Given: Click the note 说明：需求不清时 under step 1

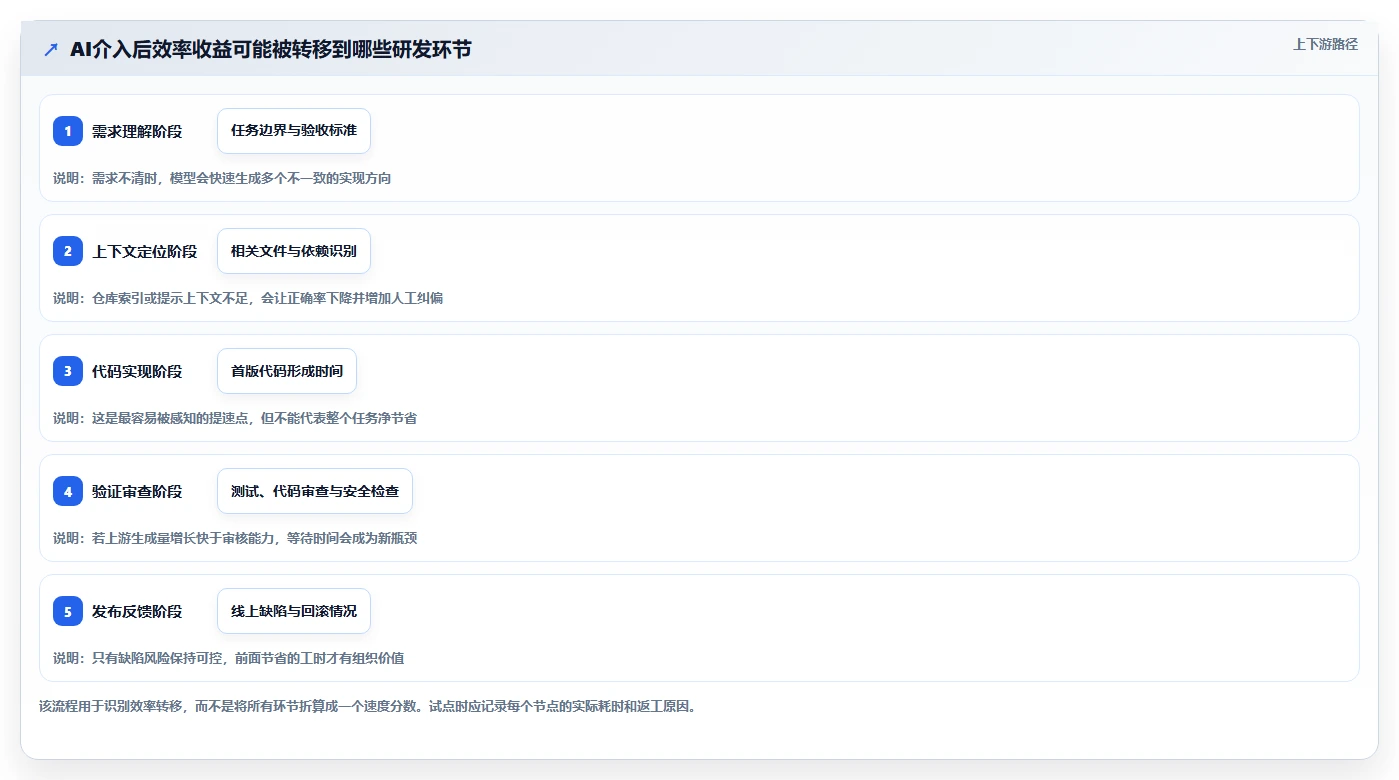Looking at the screenshot, I should pyautogui.click(x=222, y=178).
